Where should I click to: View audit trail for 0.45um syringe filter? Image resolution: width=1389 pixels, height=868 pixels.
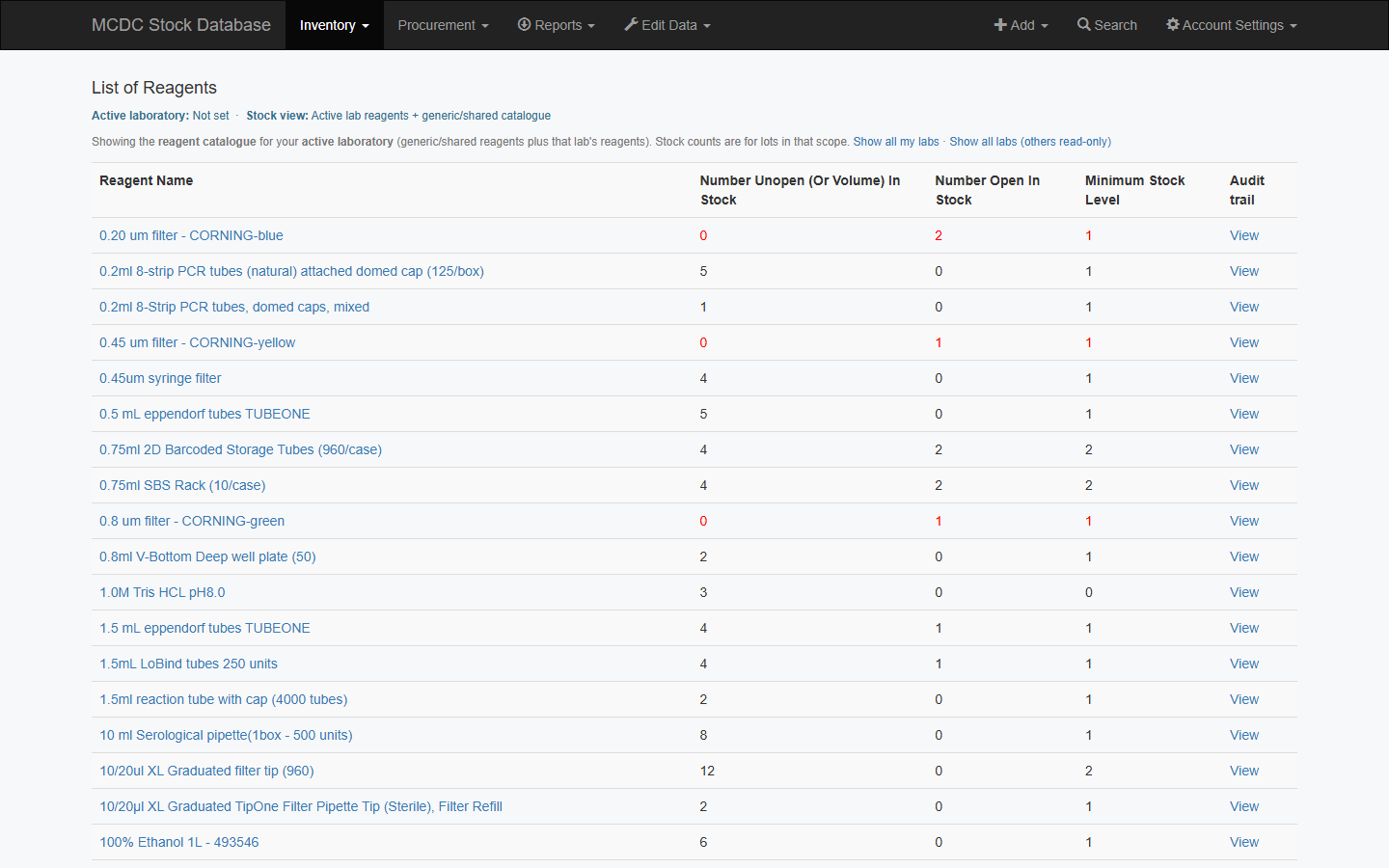pos(1244,378)
